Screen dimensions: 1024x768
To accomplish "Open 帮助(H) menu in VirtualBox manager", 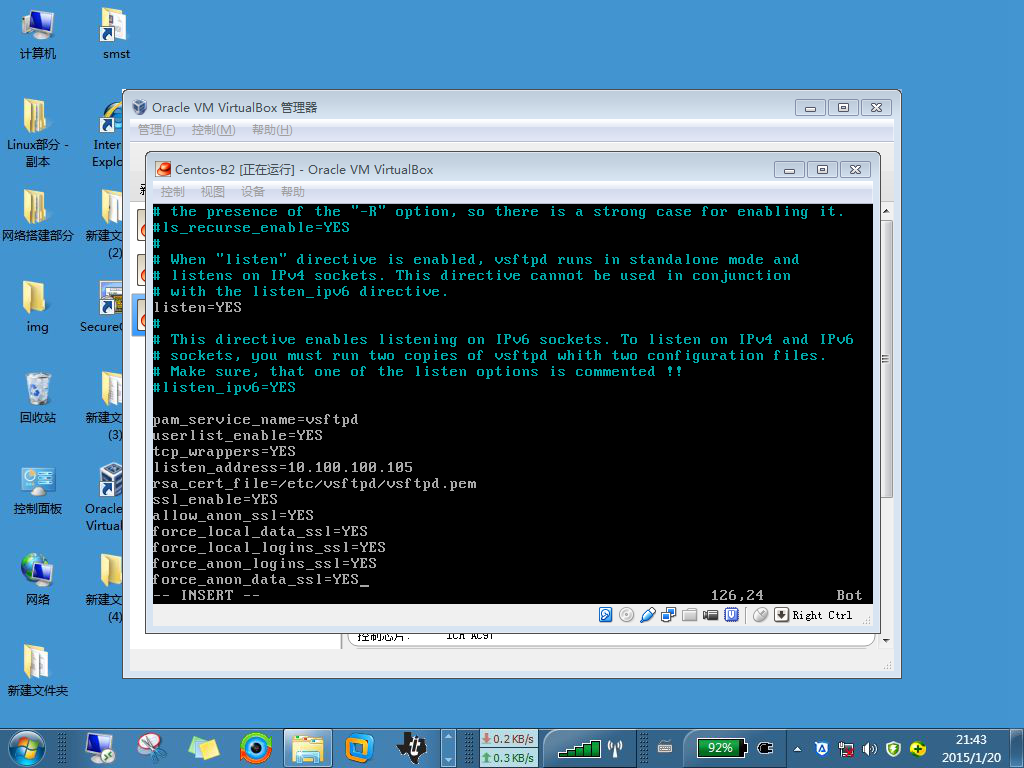I will tap(272, 129).
